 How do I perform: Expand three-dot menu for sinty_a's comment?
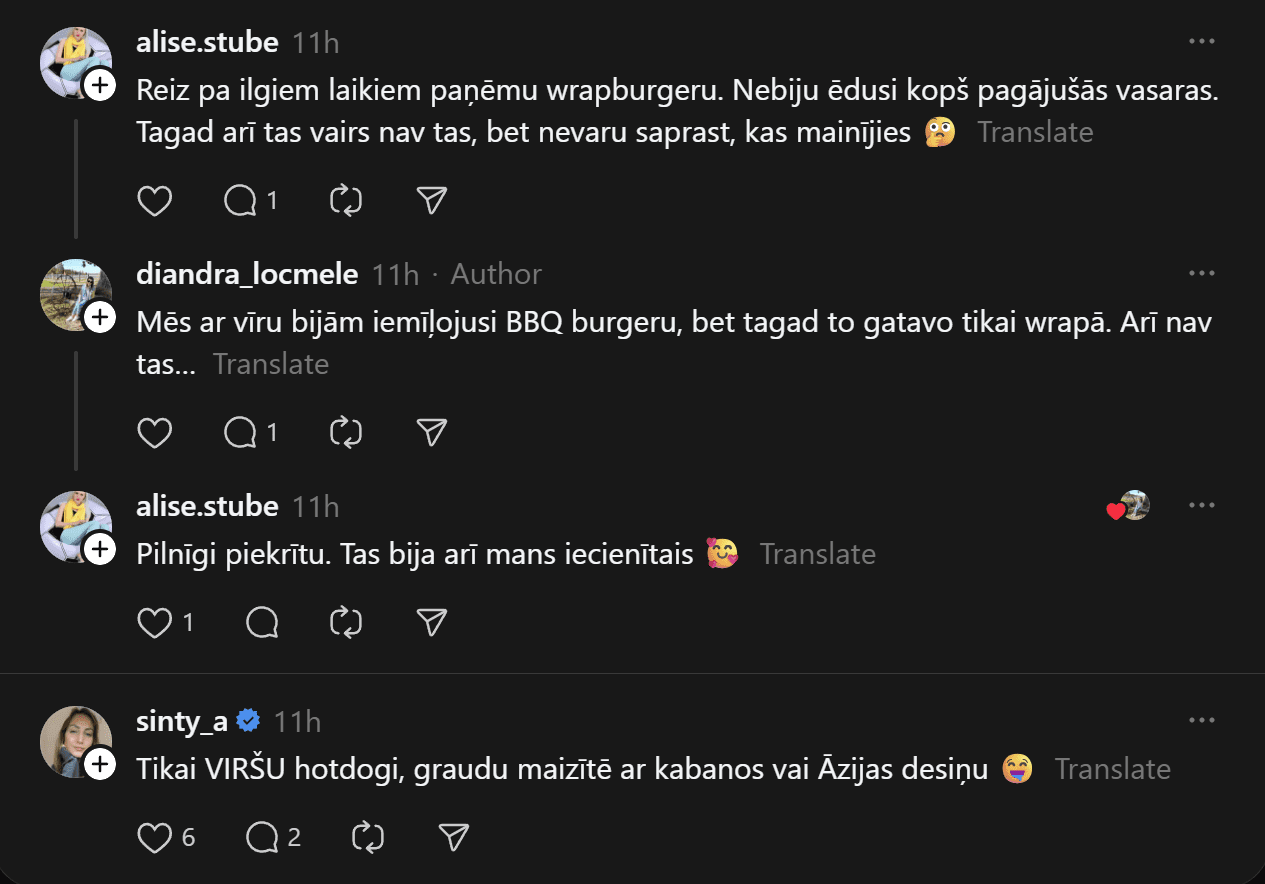pos(1201,720)
